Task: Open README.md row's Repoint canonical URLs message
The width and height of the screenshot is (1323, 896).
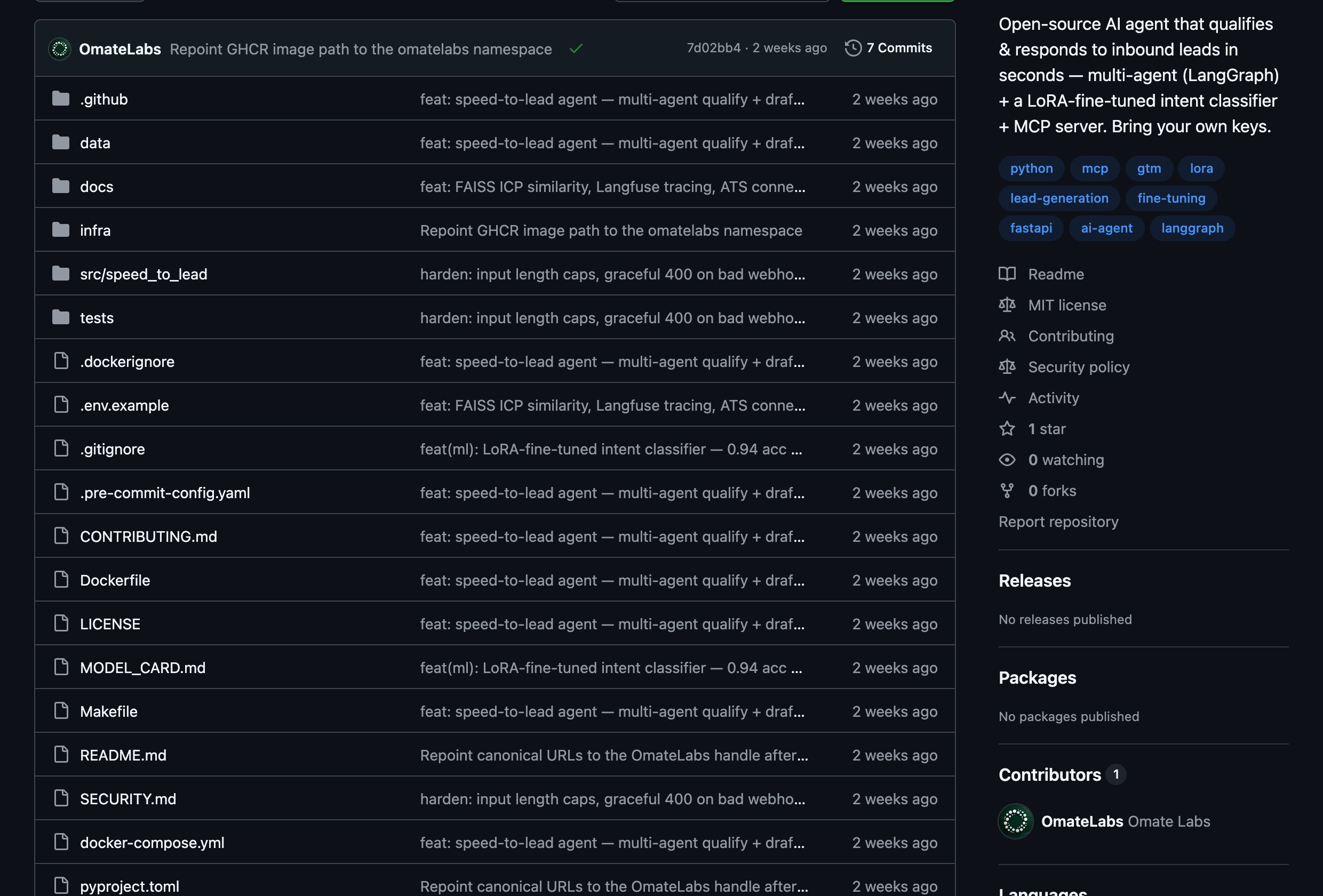Action: coord(613,755)
